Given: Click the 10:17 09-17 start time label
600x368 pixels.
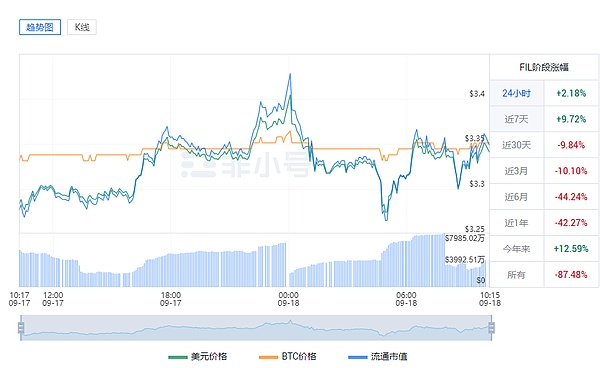Looking at the screenshot, I should [x=19, y=299].
